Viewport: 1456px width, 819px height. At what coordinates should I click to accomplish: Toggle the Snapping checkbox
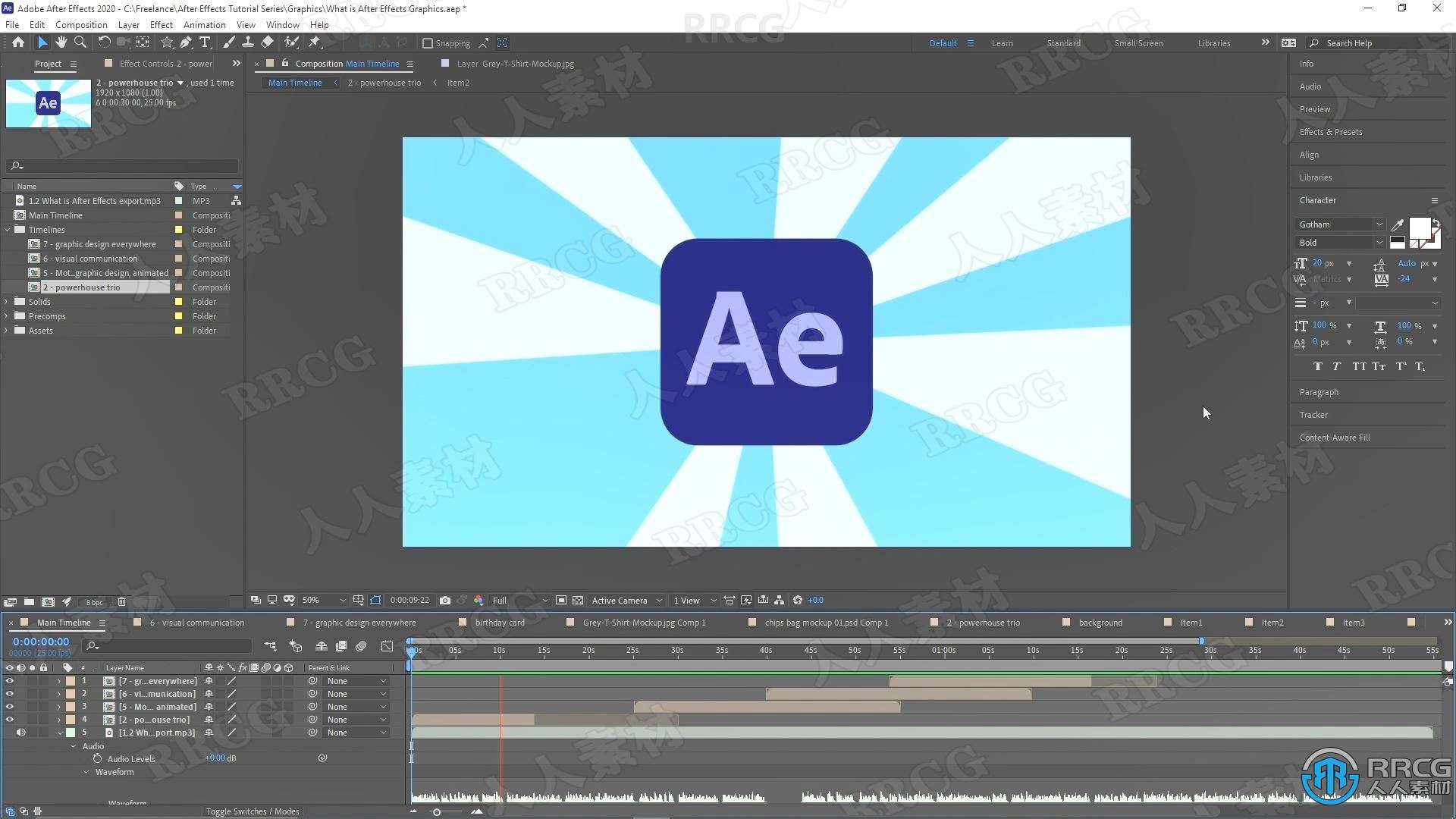[427, 43]
